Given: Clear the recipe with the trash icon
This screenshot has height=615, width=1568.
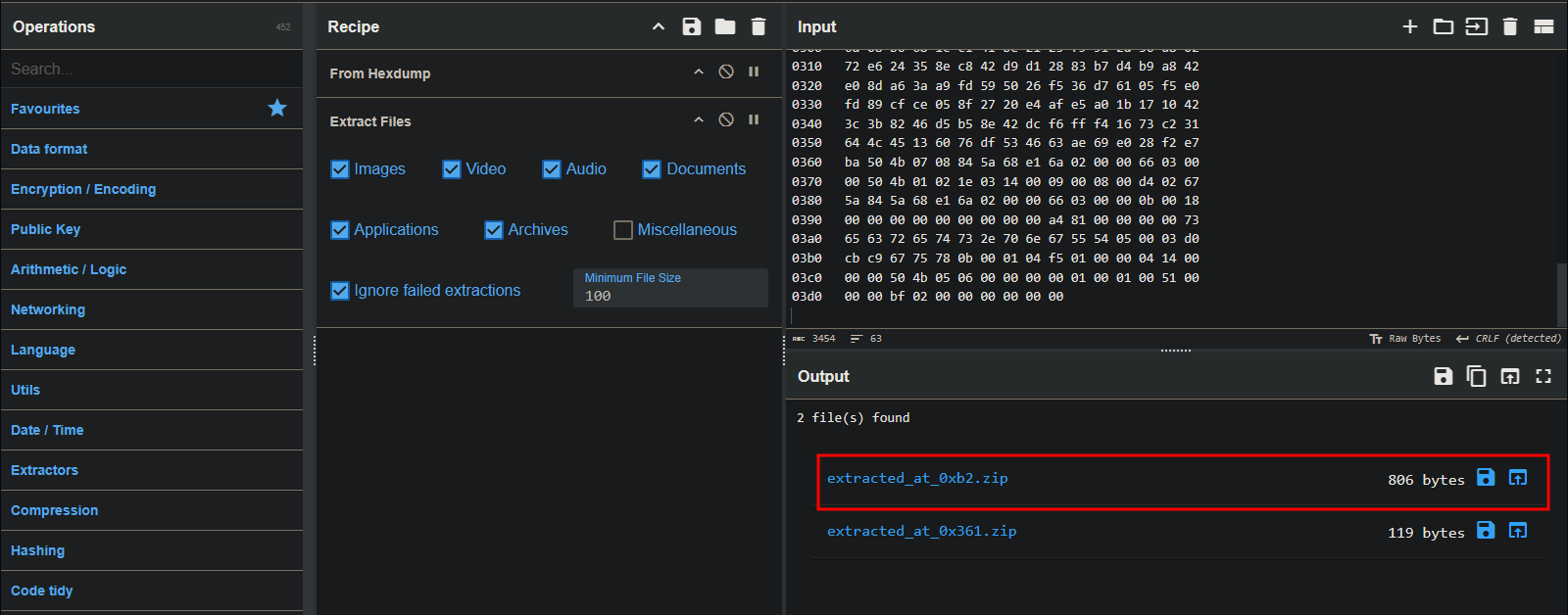Looking at the screenshot, I should [759, 26].
